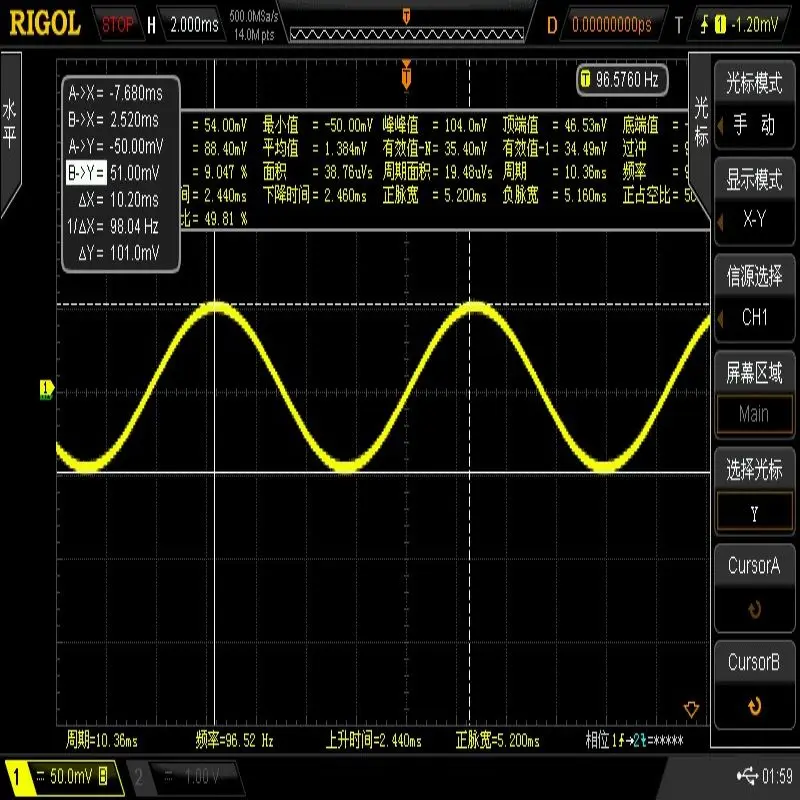Click the waveform memory overview bar
Viewport: 800px width, 800px height.
coord(407,34)
